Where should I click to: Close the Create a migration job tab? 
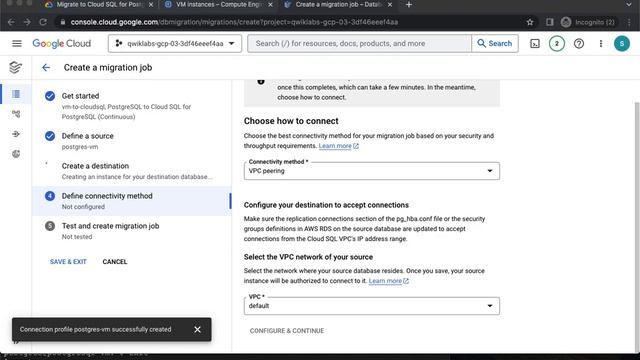point(390,4)
